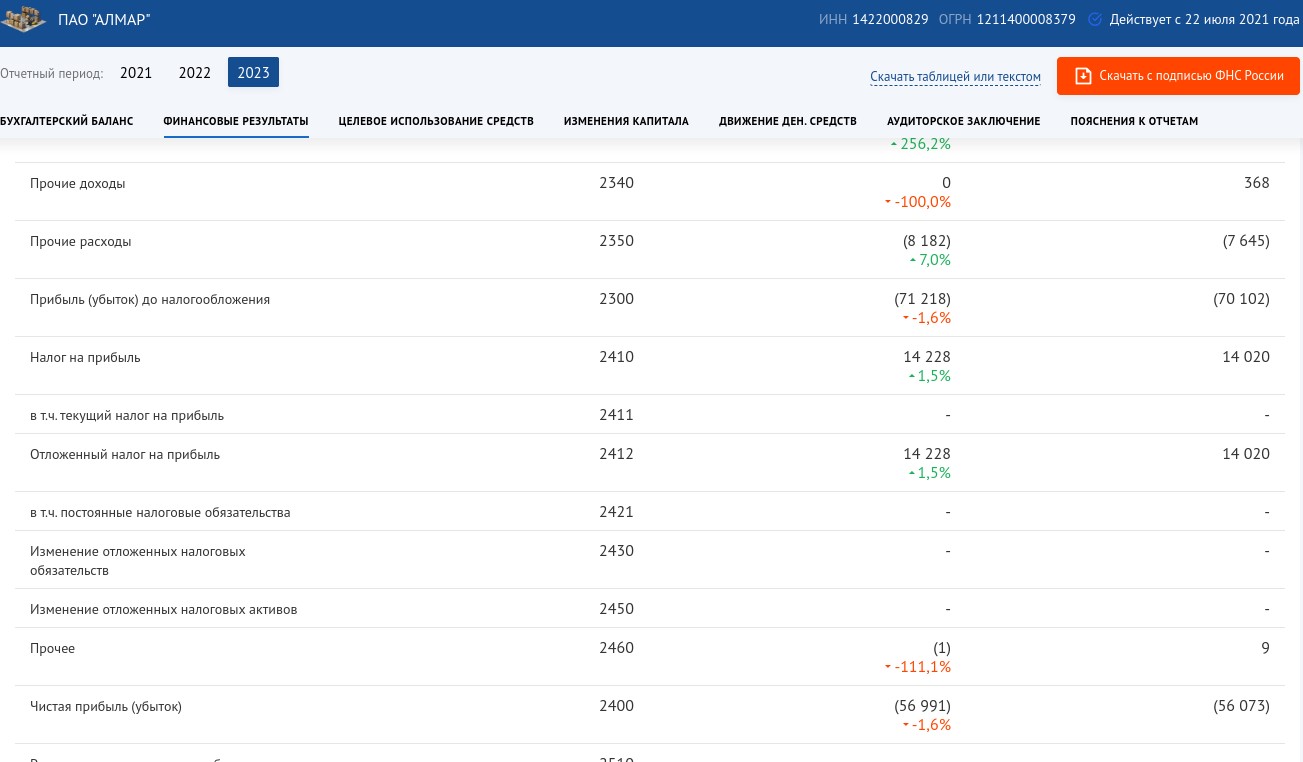Click the download icon inside the orange button
The height and width of the screenshot is (762, 1303).
[1083, 76]
